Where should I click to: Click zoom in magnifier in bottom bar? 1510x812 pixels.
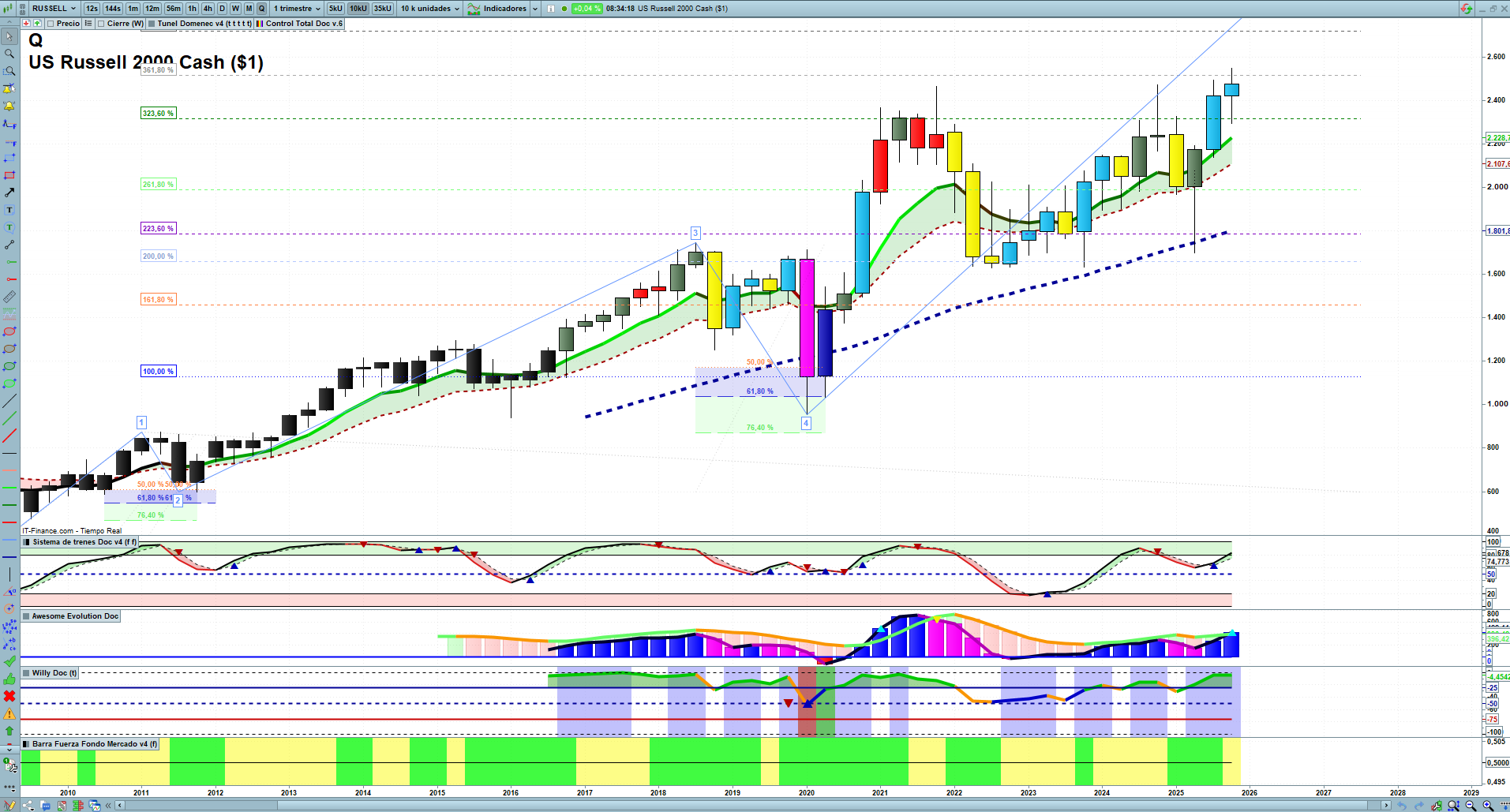pyautogui.click(x=1488, y=806)
